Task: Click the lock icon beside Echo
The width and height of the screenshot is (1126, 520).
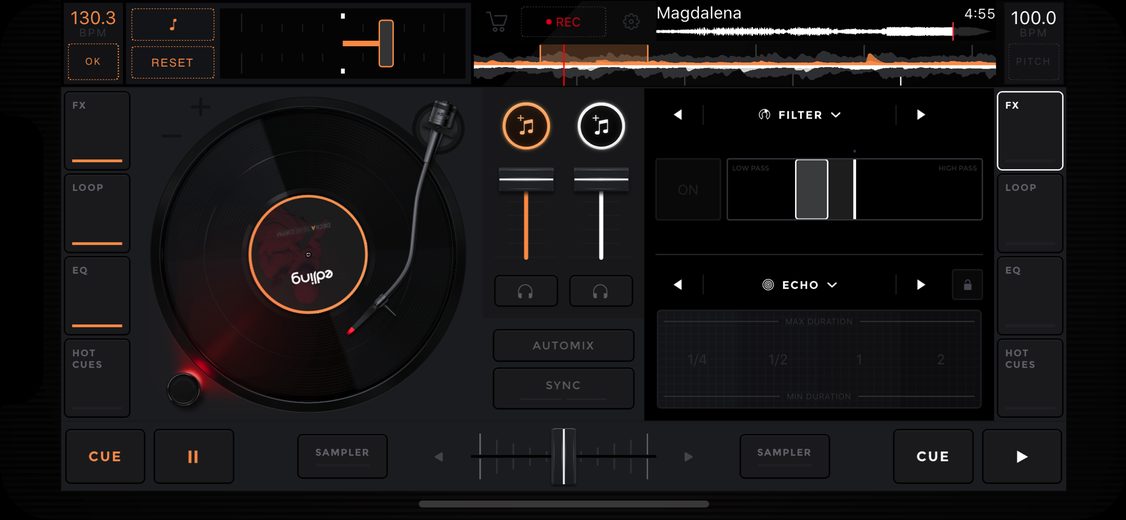Action: [967, 285]
